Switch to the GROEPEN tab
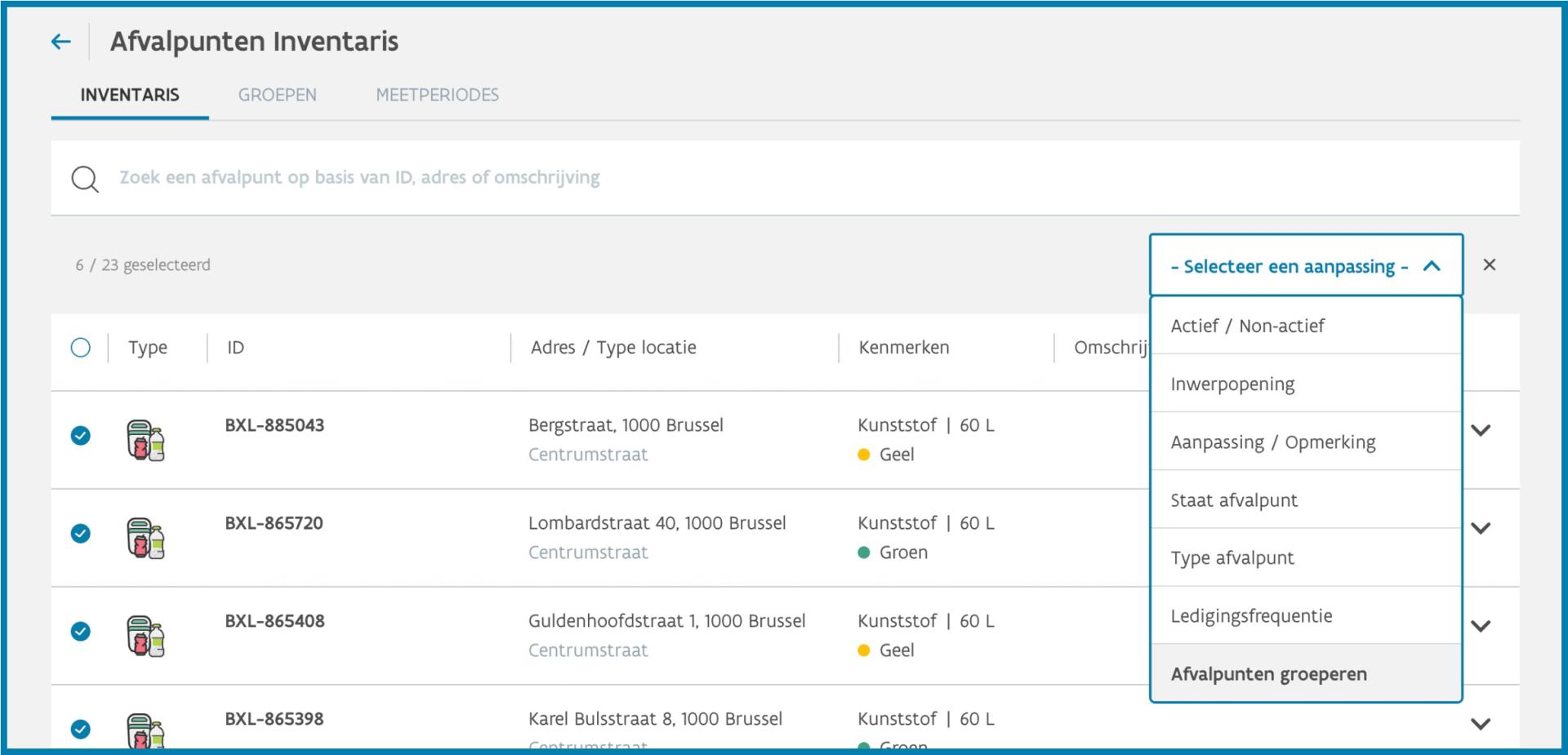The image size is (1568, 755). click(278, 95)
